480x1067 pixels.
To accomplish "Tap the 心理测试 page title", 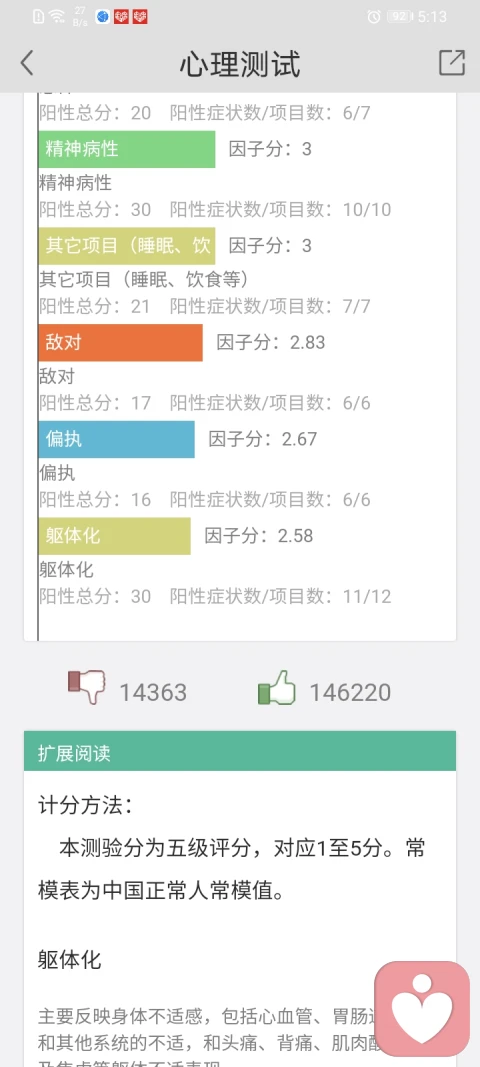I will point(240,65).
